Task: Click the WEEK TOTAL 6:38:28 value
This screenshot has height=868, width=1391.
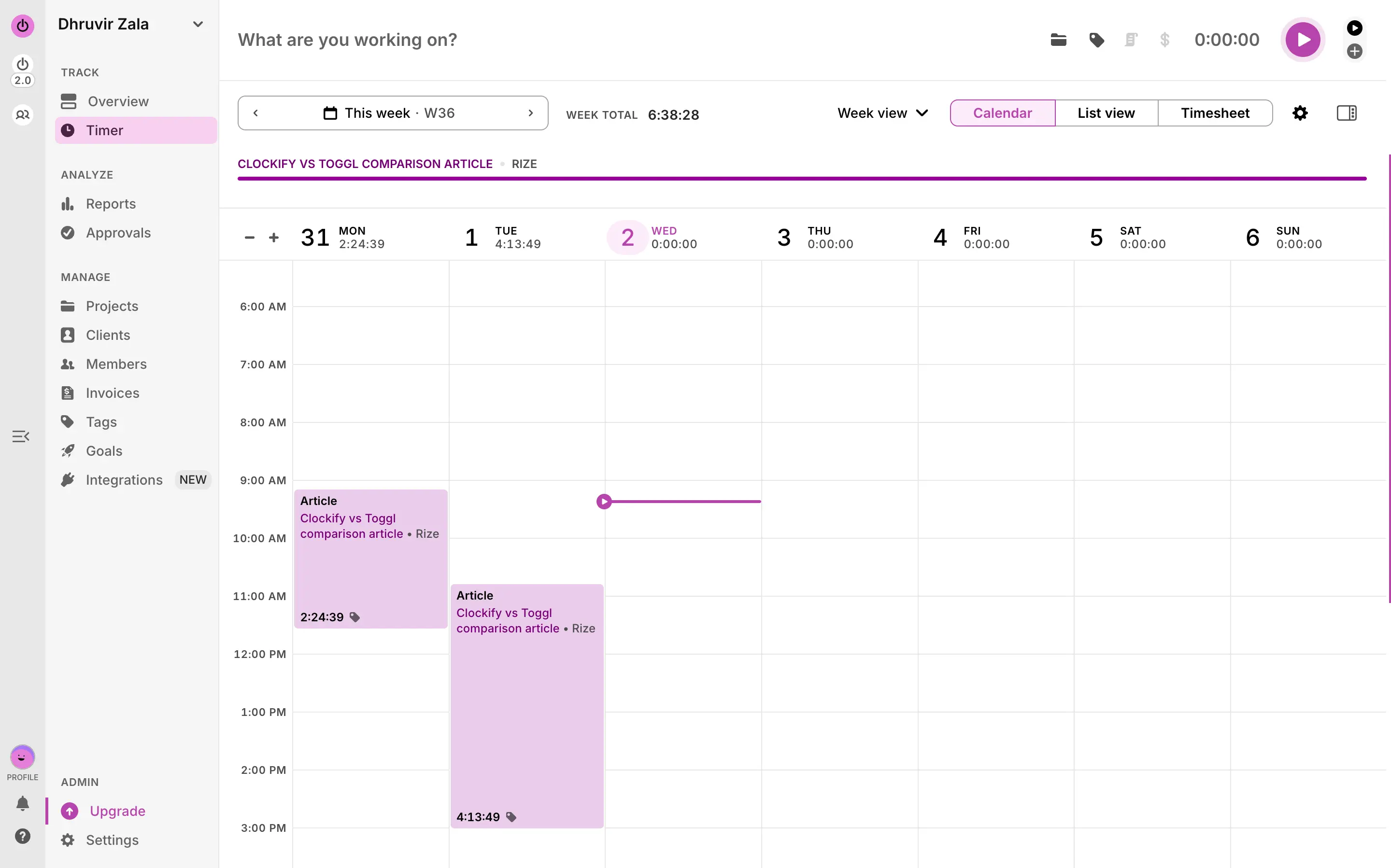Action: click(673, 115)
